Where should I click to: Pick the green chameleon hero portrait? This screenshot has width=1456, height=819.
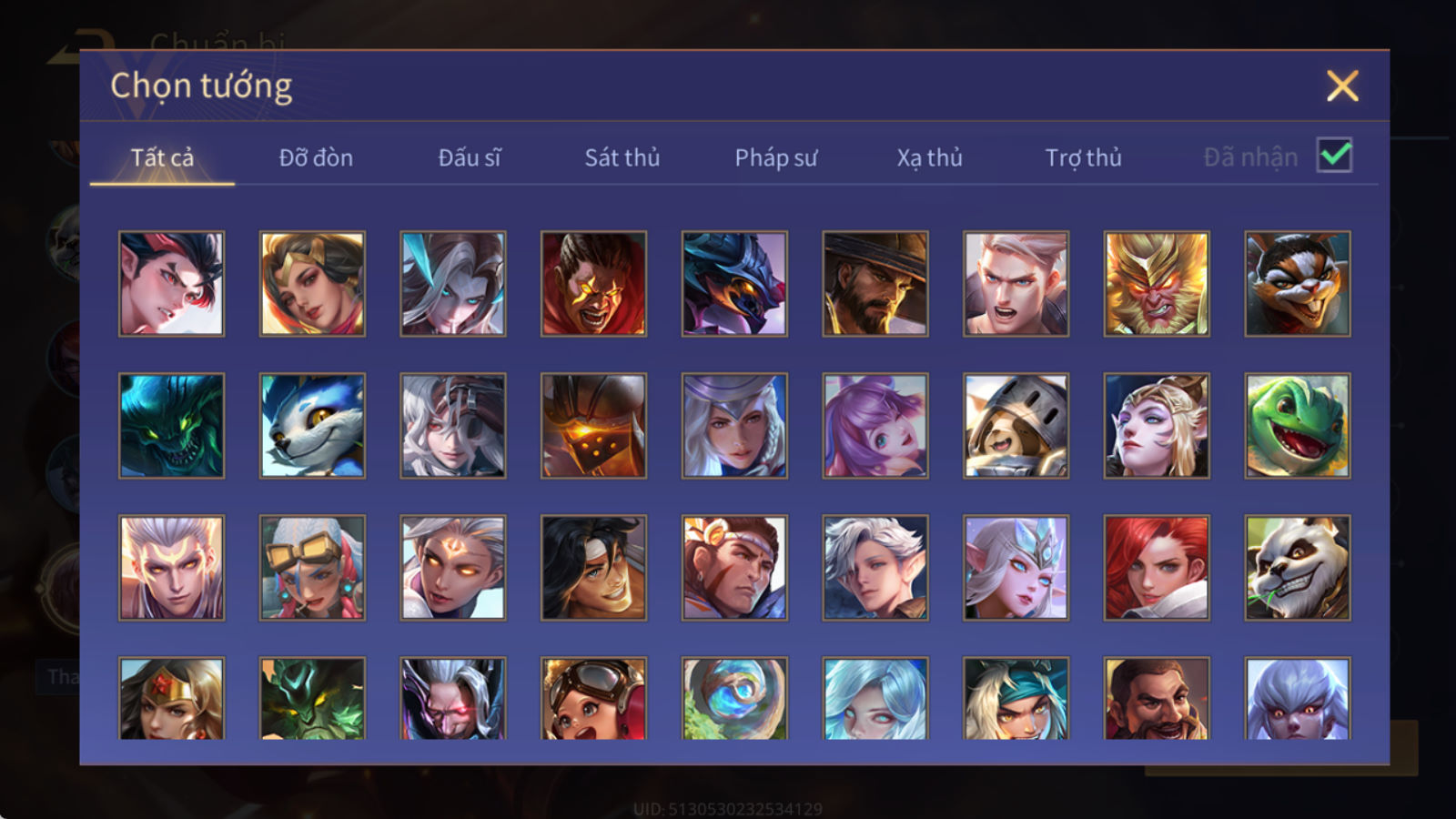1298,426
